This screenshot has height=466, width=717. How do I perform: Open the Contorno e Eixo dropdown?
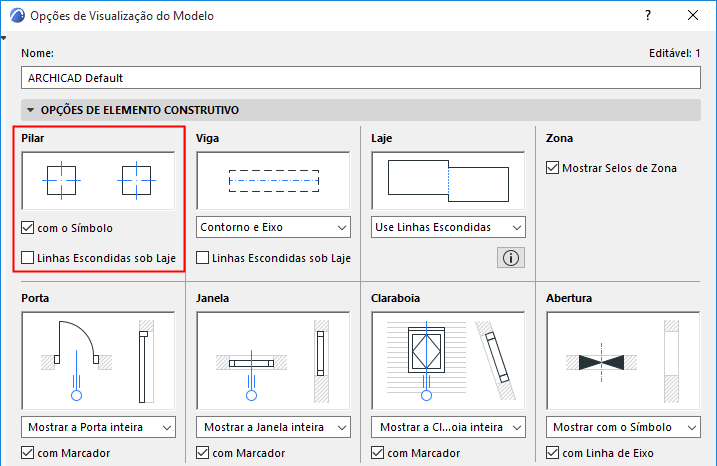[x=273, y=227]
